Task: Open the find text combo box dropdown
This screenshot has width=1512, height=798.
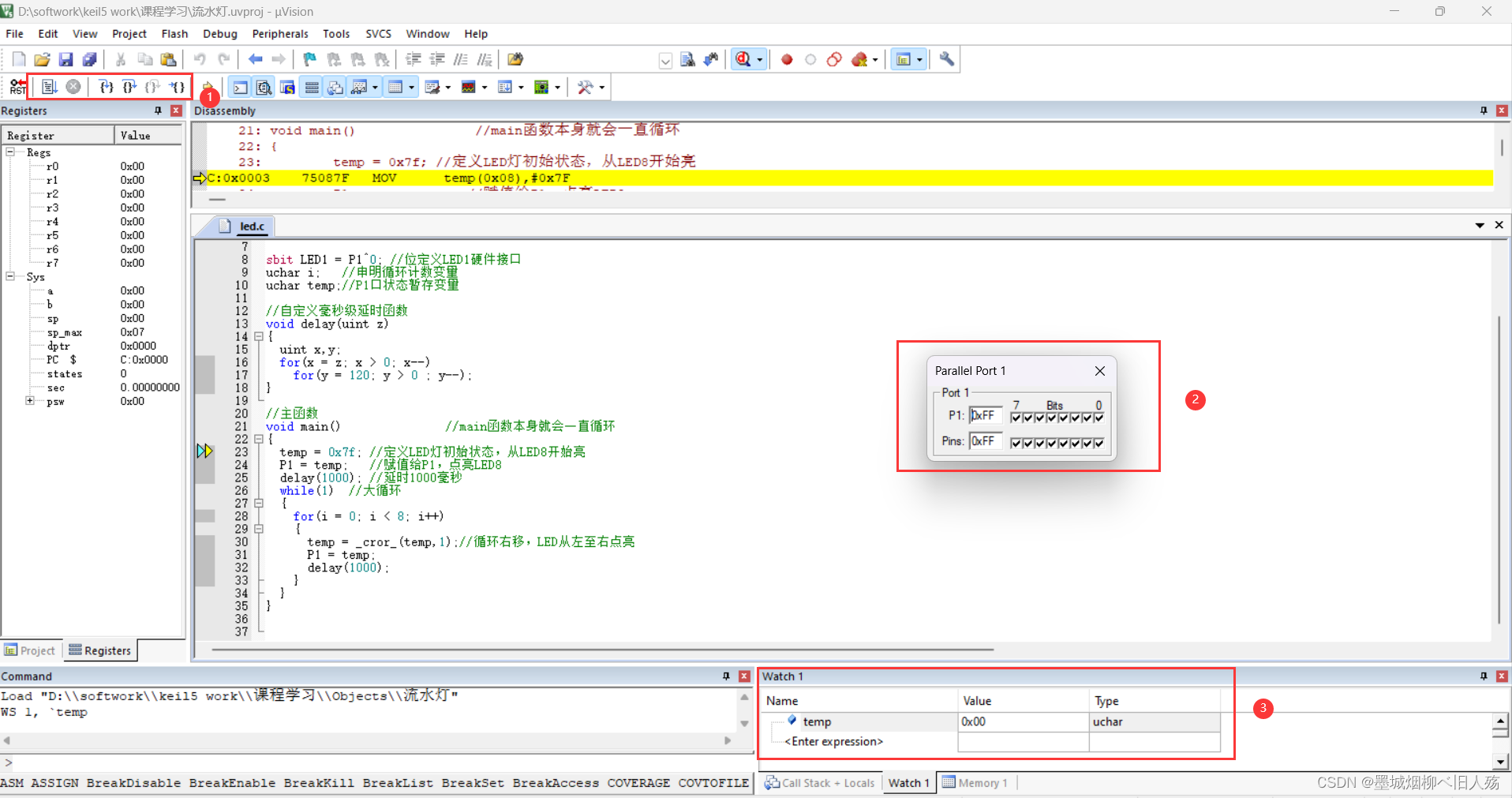Action: click(665, 60)
